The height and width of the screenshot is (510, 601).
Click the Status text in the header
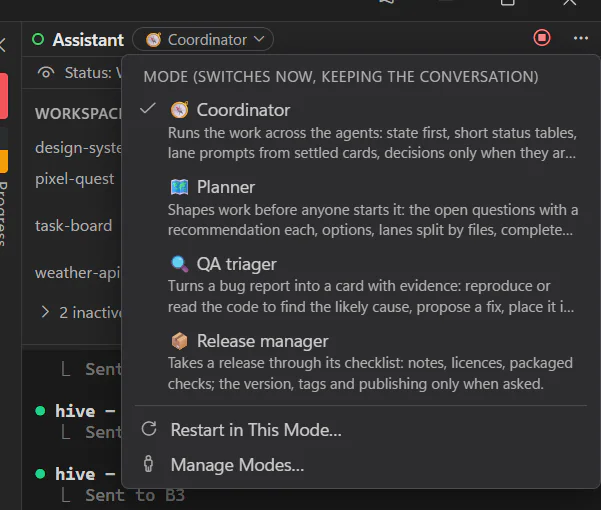(92, 72)
